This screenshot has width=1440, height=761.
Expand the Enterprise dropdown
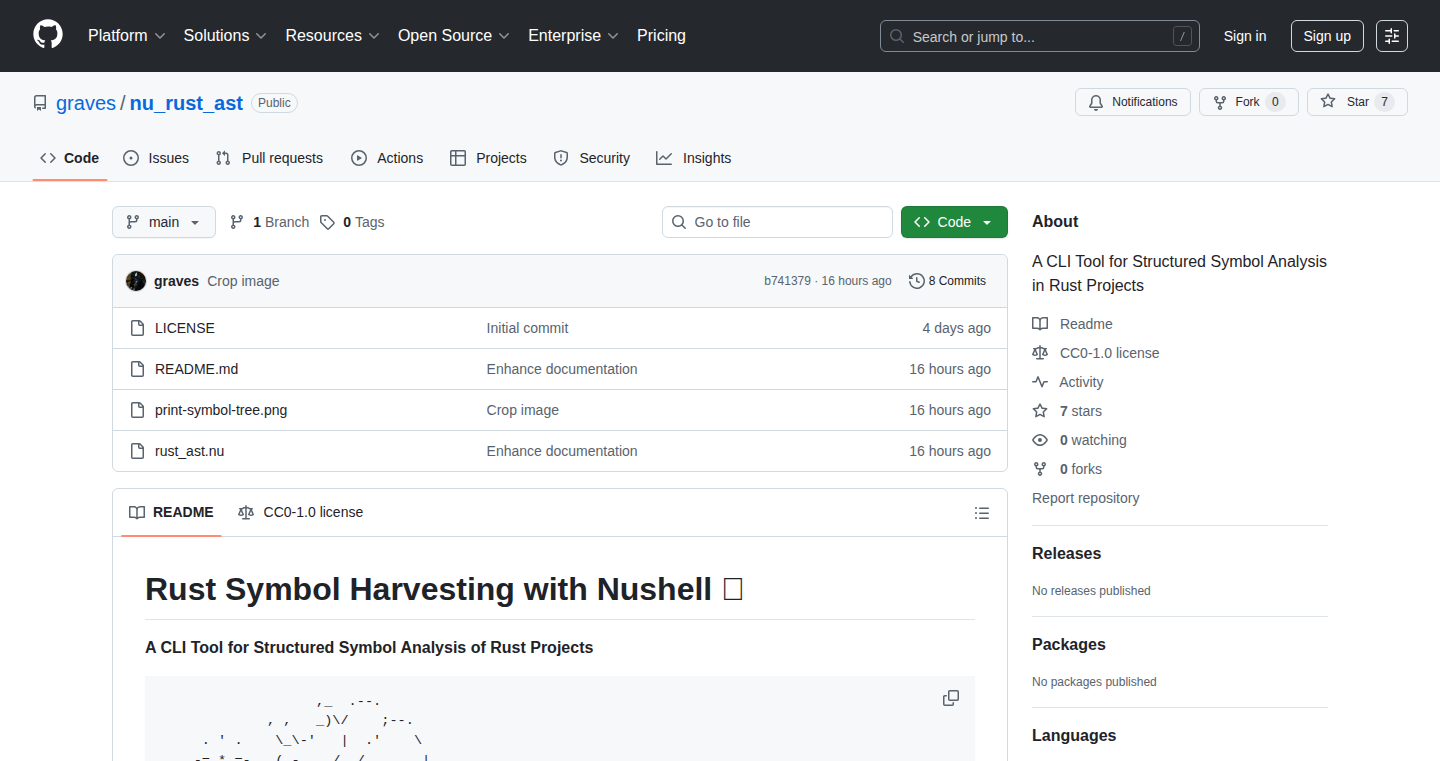(x=573, y=35)
